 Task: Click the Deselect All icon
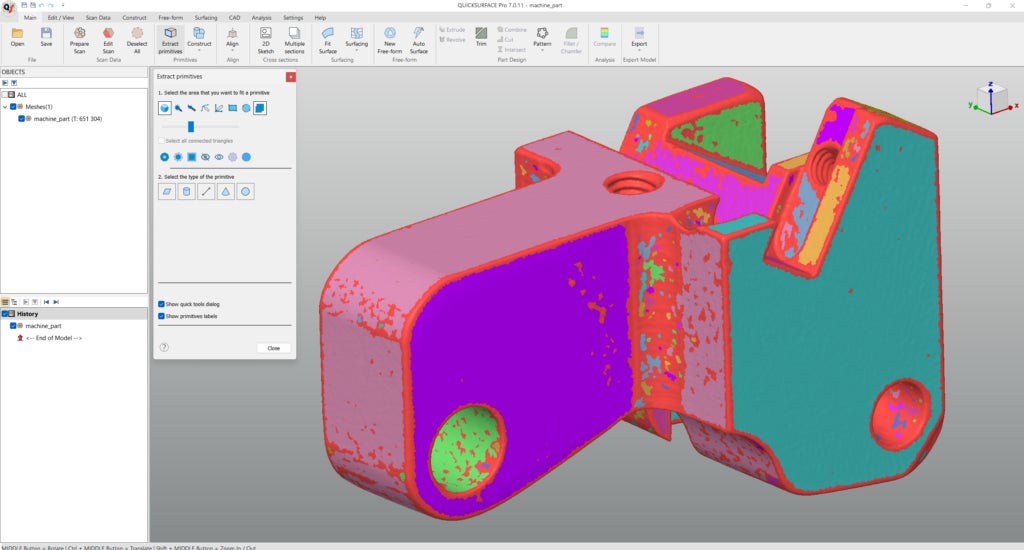137,38
